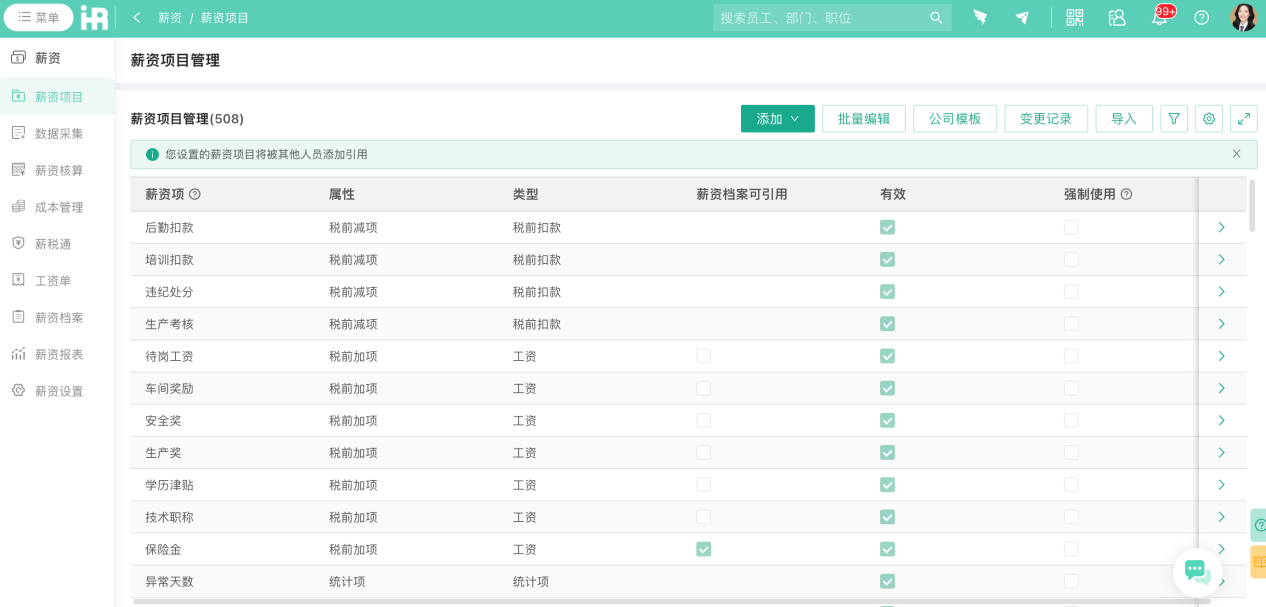Click the magnifier icon in the search bar

coord(936,17)
